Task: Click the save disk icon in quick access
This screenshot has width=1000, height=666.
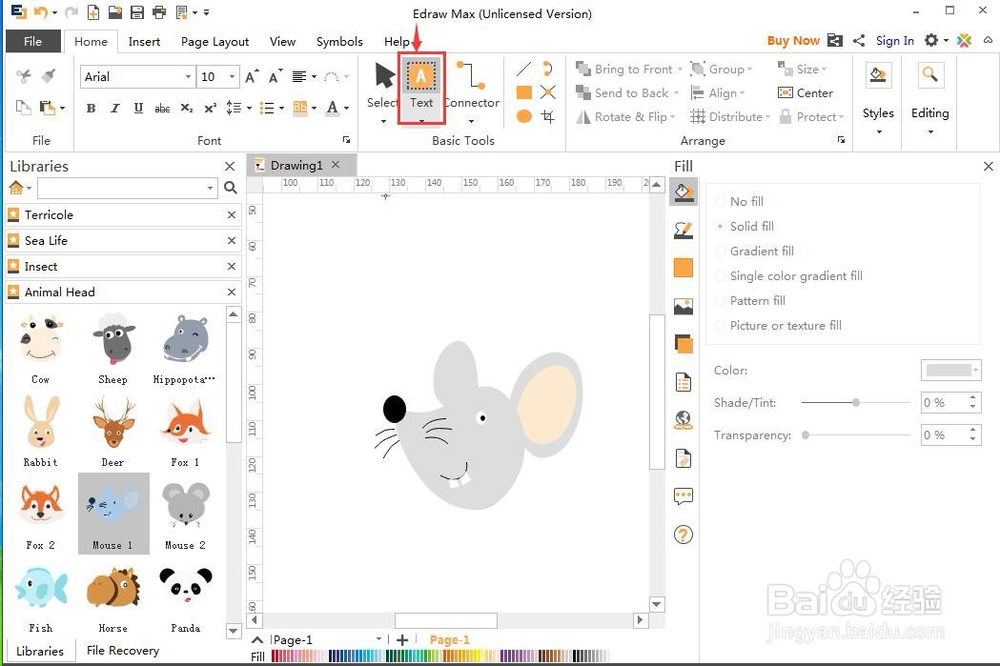Action: 137,12
